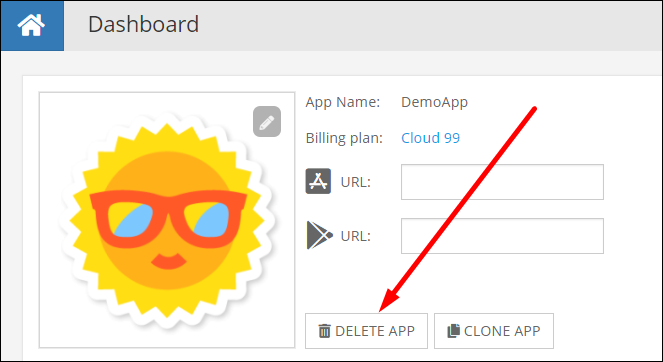
Task: Delete the app via DELETE APP text
Action: click(x=375, y=331)
